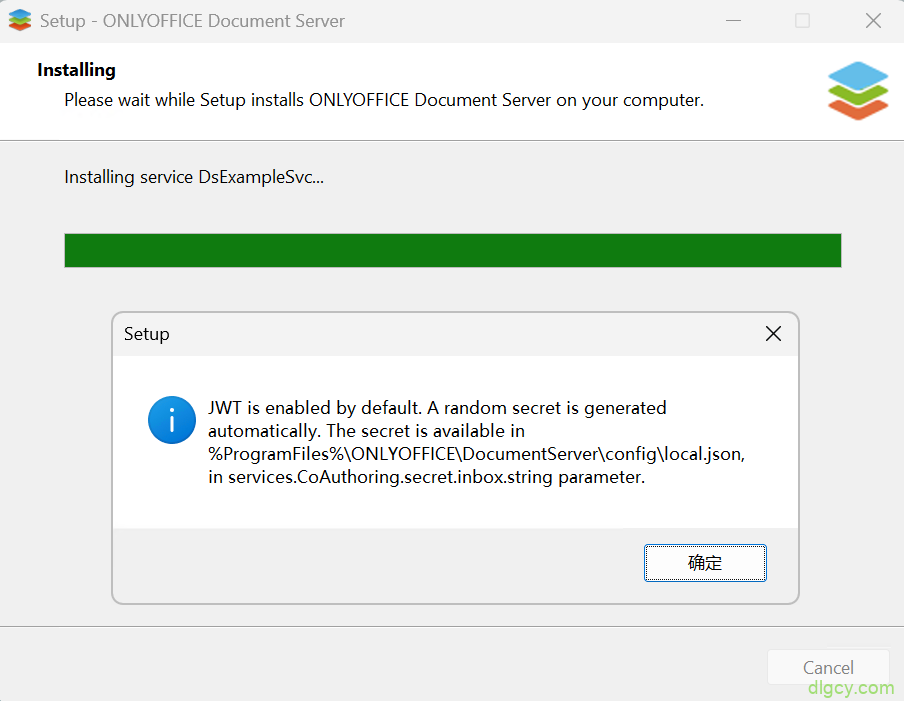The image size is (904, 701).
Task: Click the green installation progress bar
Action: [x=453, y=250]
